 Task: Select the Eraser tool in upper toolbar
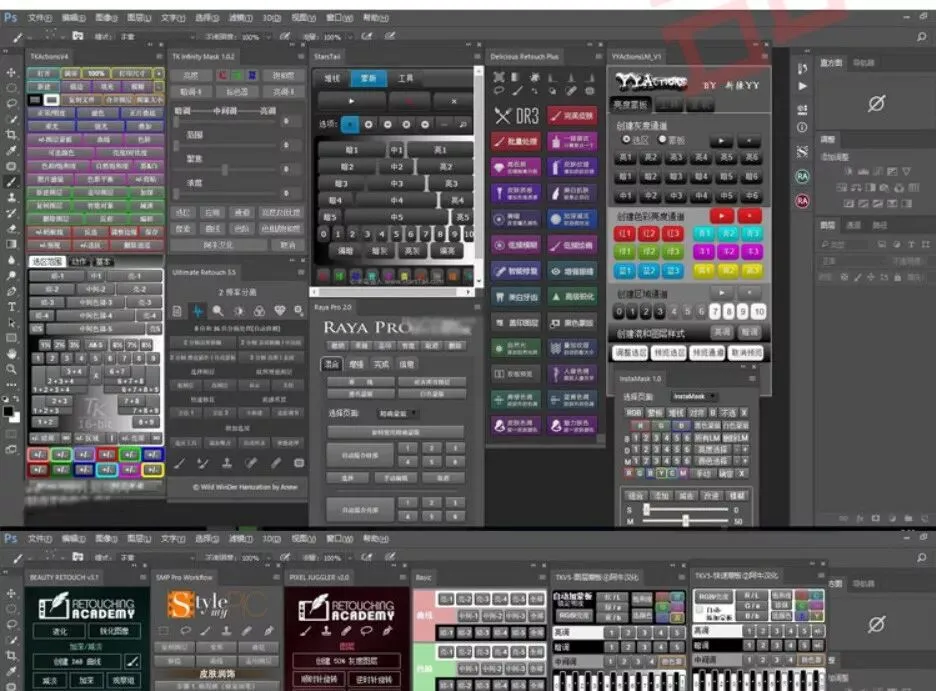[x=11, y=229]
